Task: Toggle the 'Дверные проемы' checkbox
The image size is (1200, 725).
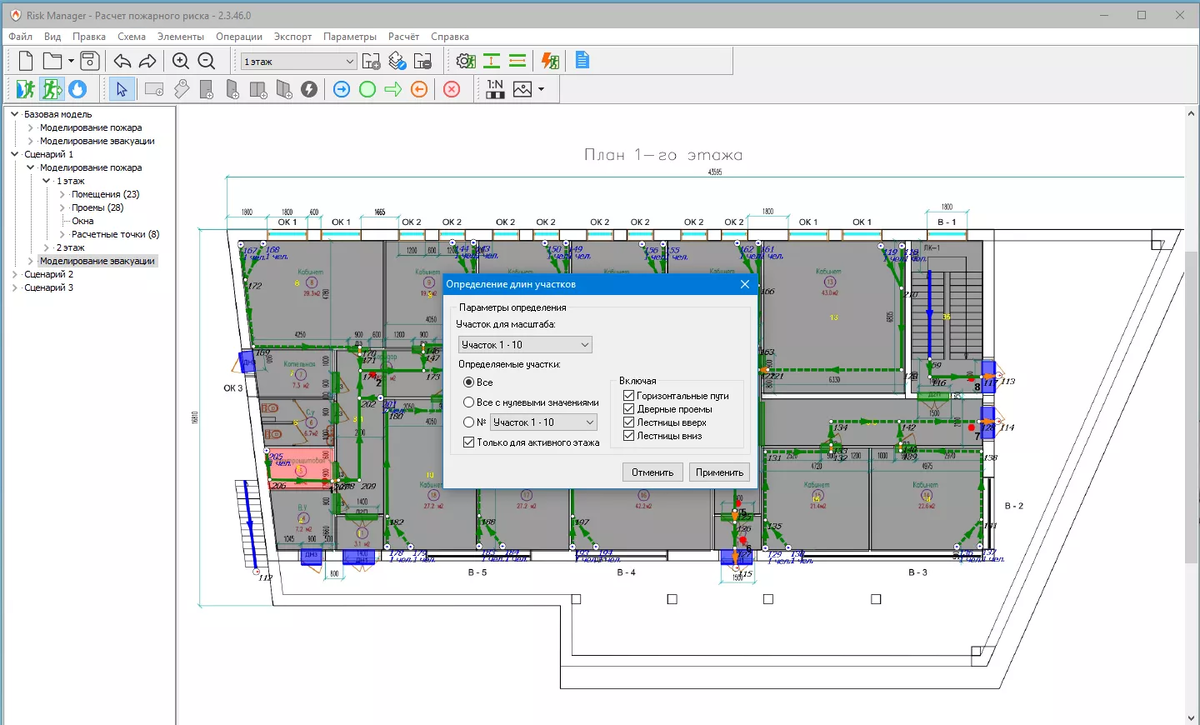Action: [x=629, y=409]
